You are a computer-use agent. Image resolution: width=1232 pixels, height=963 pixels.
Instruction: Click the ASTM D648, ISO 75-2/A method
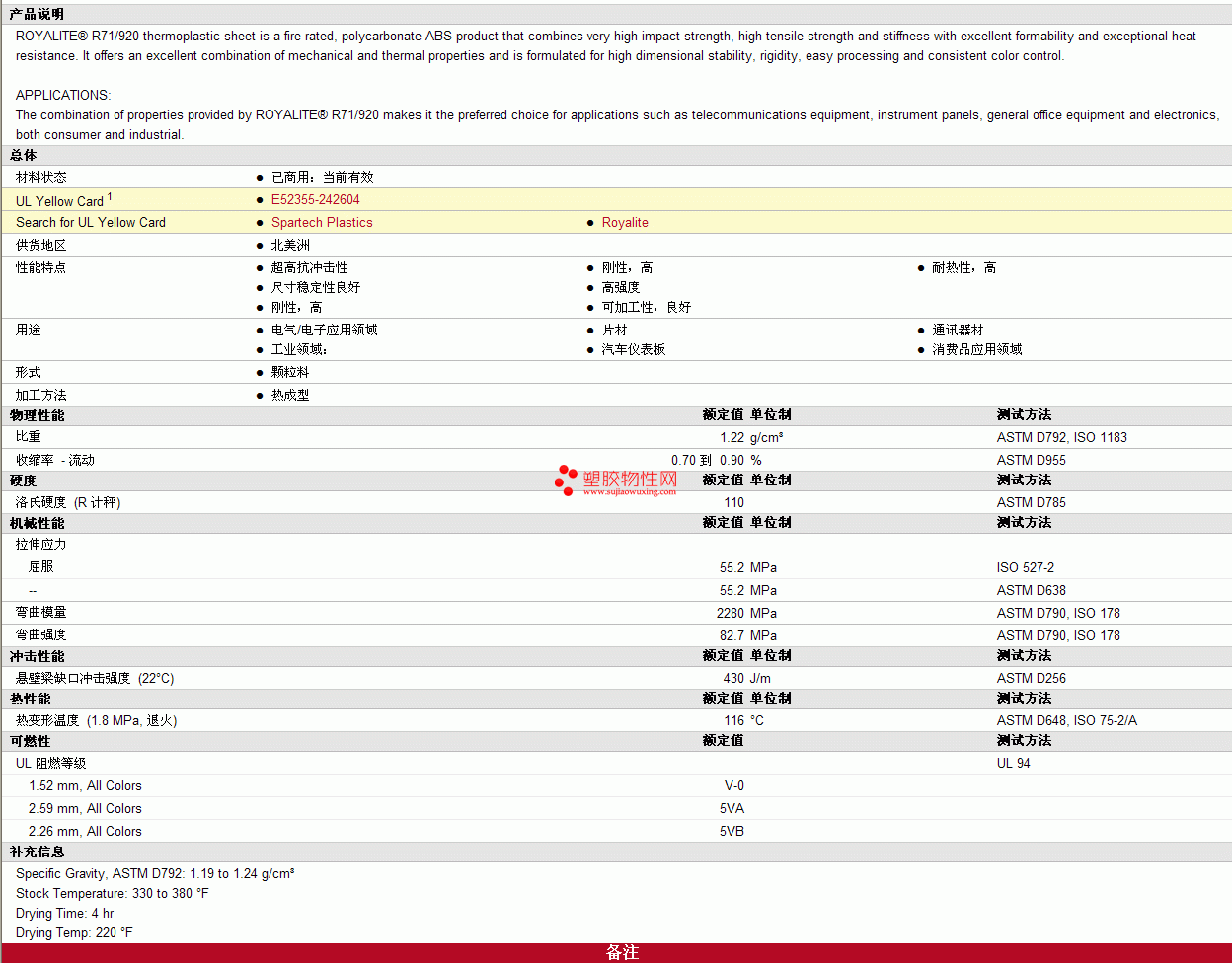1066,720
